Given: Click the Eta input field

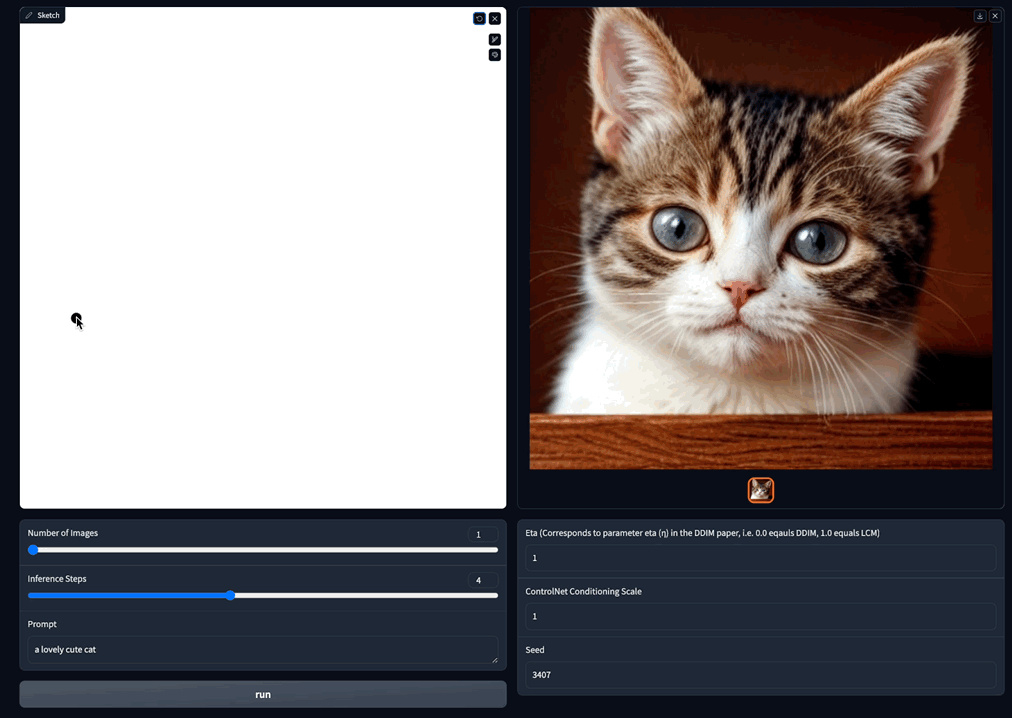Looking at the screenshot, I should [x=760, y=558].
